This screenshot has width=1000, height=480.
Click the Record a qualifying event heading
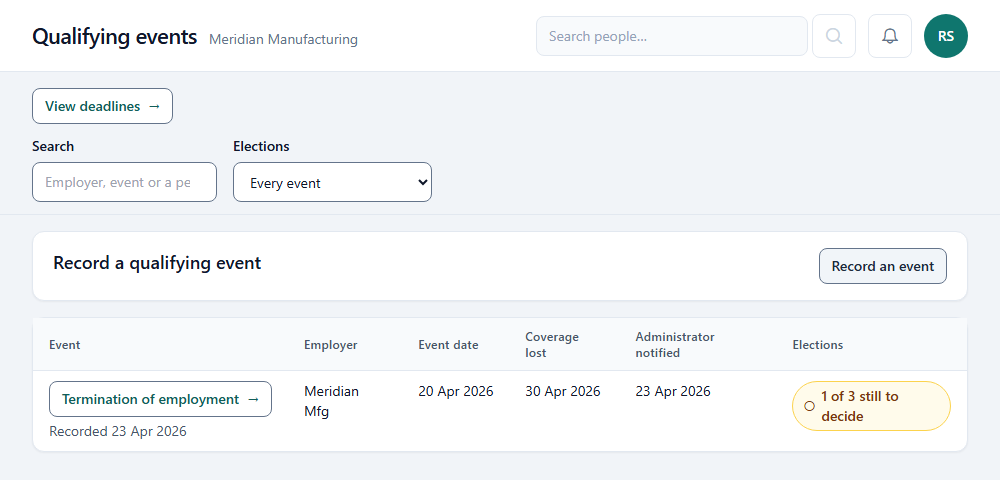158,263
